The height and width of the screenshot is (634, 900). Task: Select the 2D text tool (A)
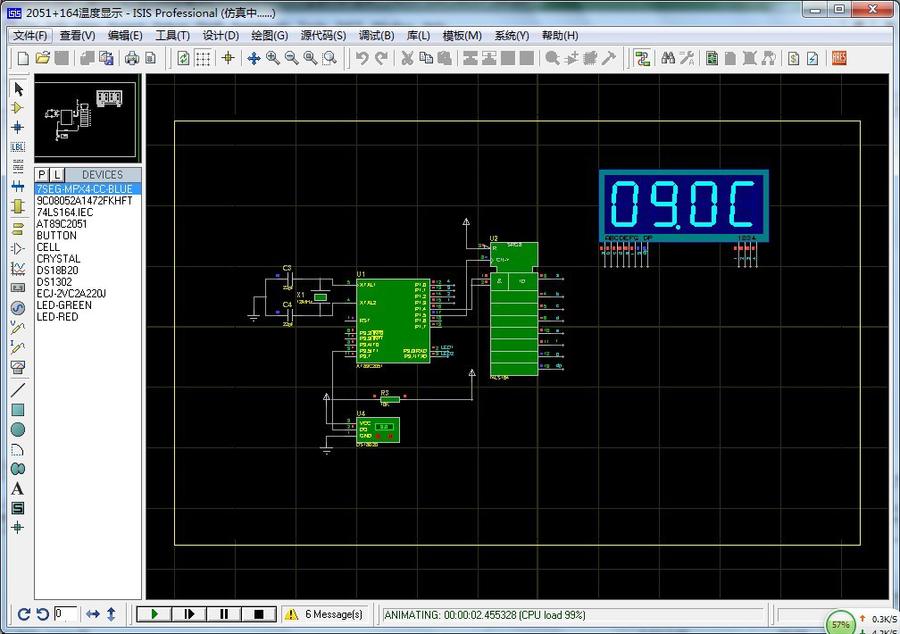pos(17,489)
